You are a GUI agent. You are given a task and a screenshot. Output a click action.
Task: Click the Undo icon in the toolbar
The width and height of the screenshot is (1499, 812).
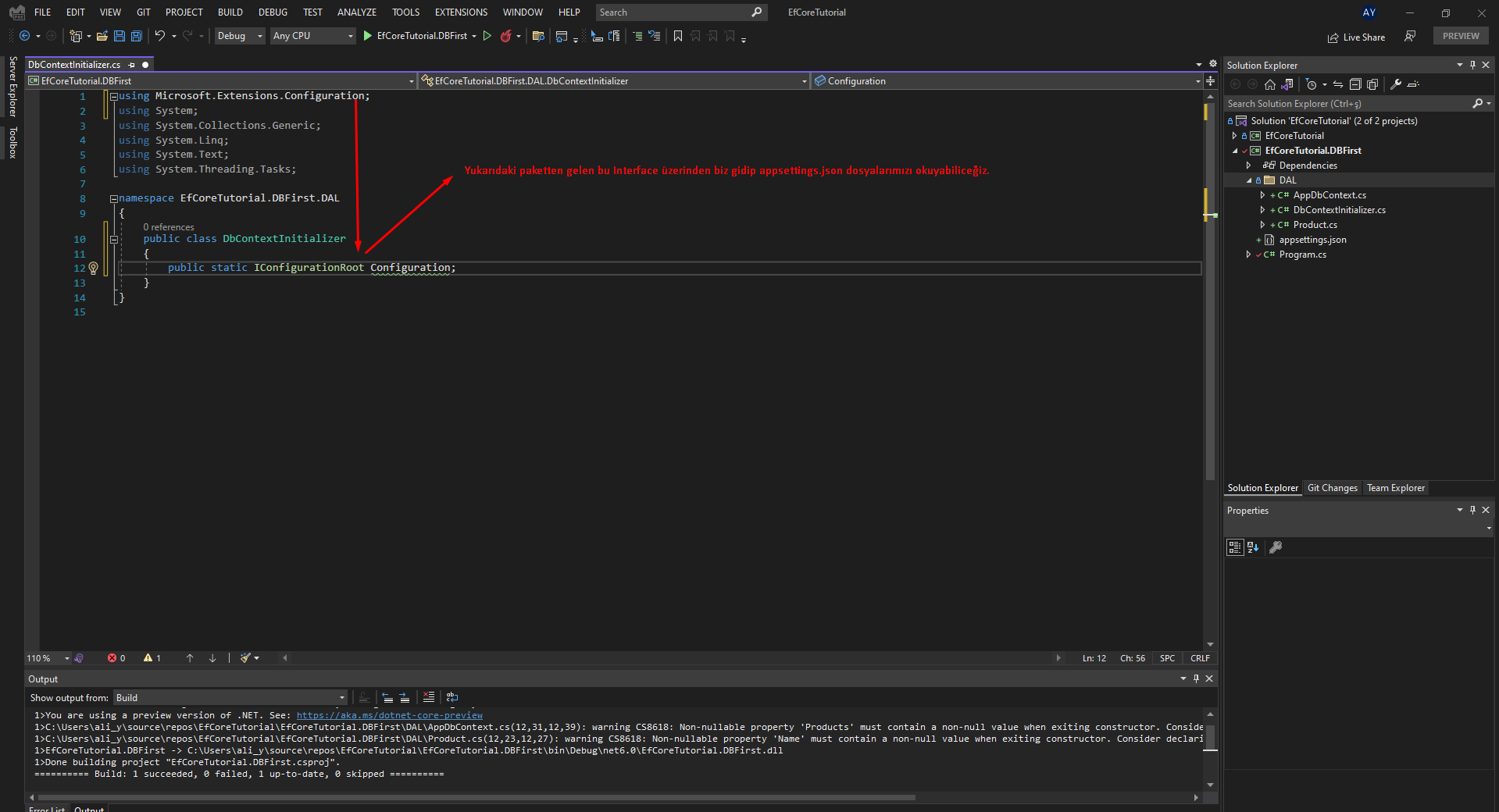click(x=159, y=36)
